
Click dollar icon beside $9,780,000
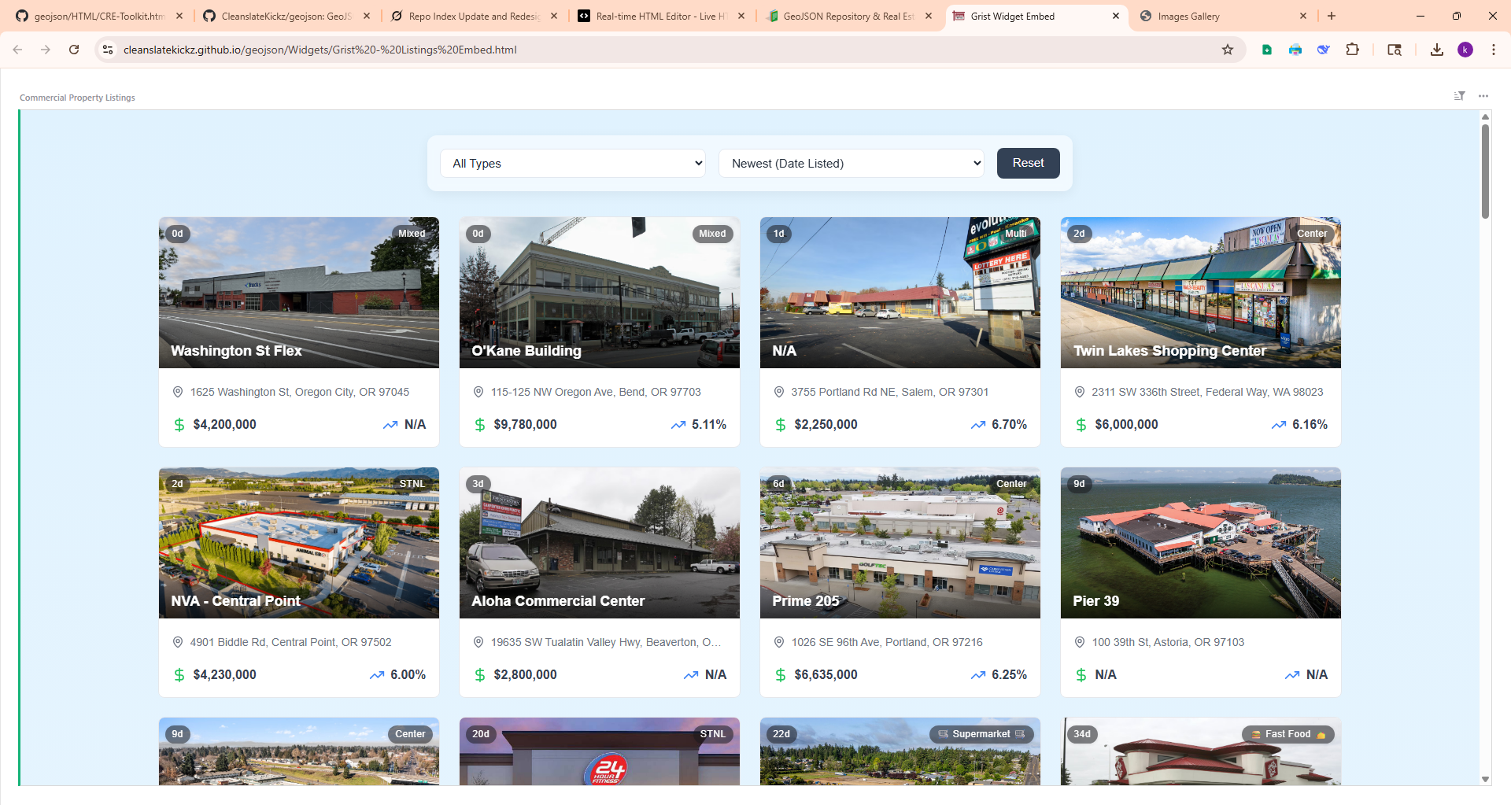tap(480, 425)
